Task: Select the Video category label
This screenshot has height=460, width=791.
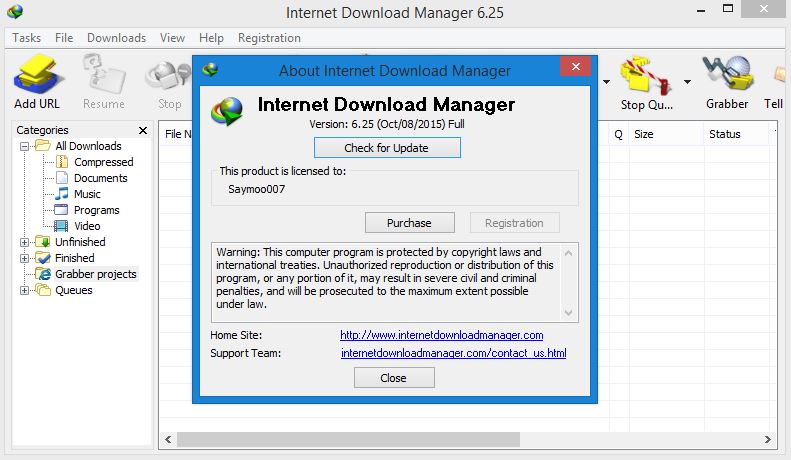Action: point(87,226)
